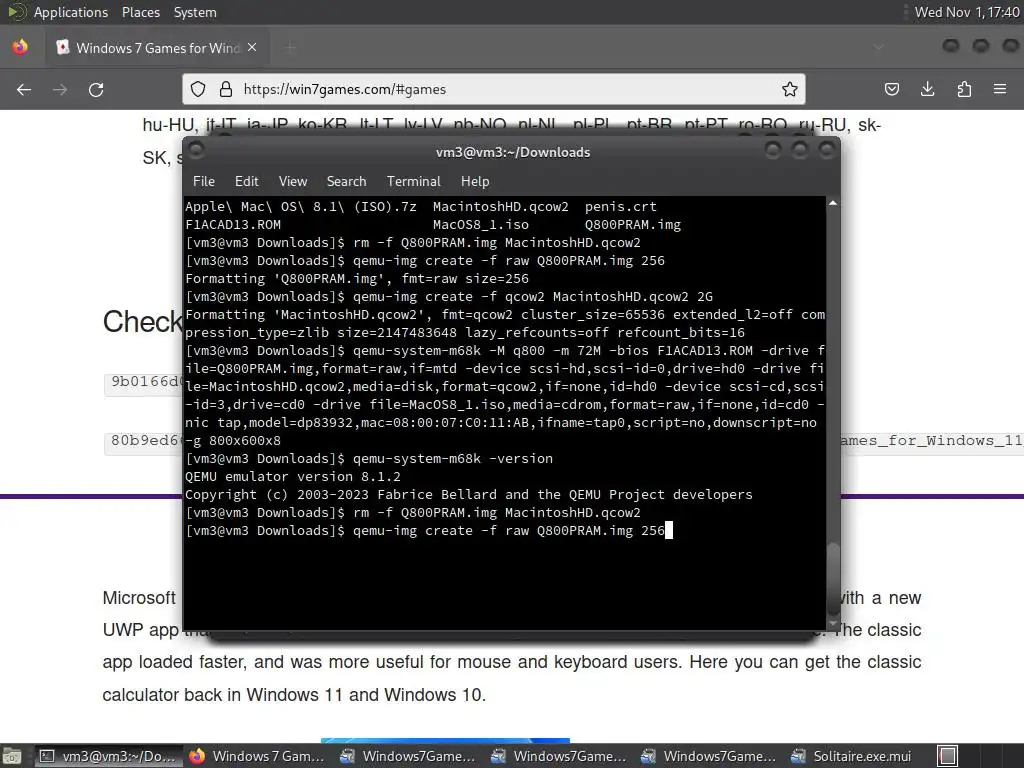
Task: Reload the win7games page
Action: click(x=96, y=89)
